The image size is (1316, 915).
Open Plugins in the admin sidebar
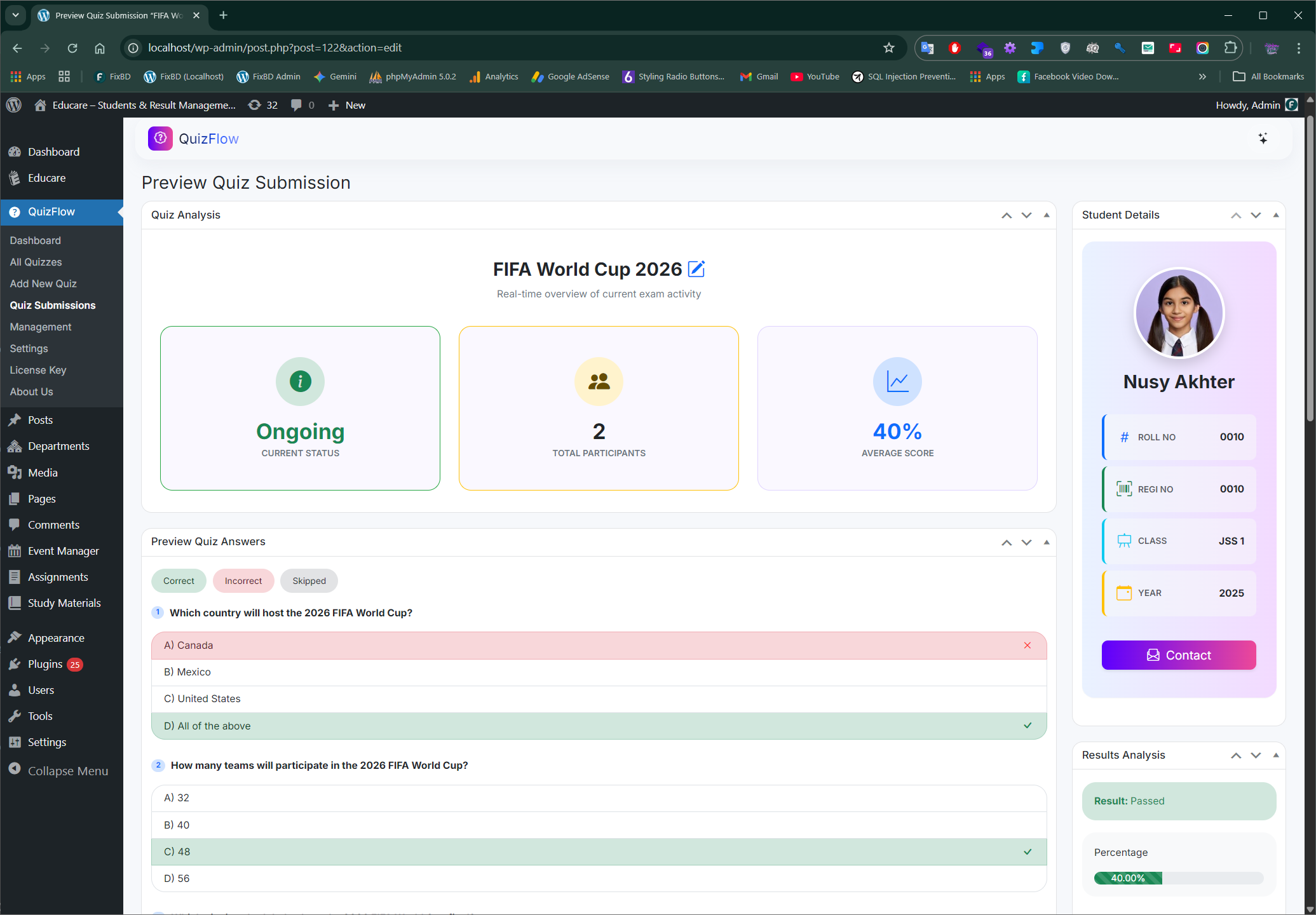[x=45, y=664]
